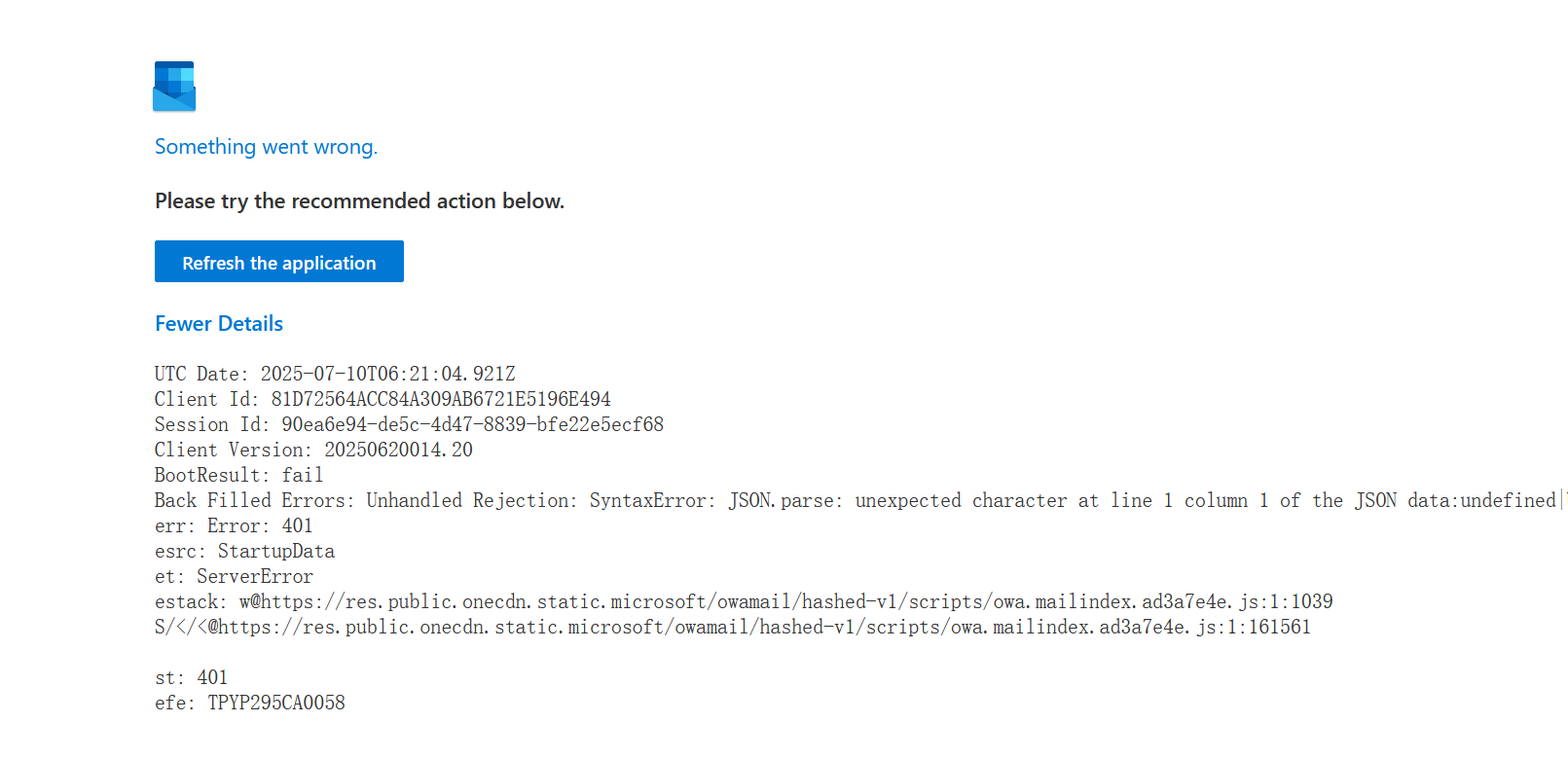Place cursor after undefined in error line
Image resolution: width=1568 pixels, height=759 pixels.
(1556, 500)
